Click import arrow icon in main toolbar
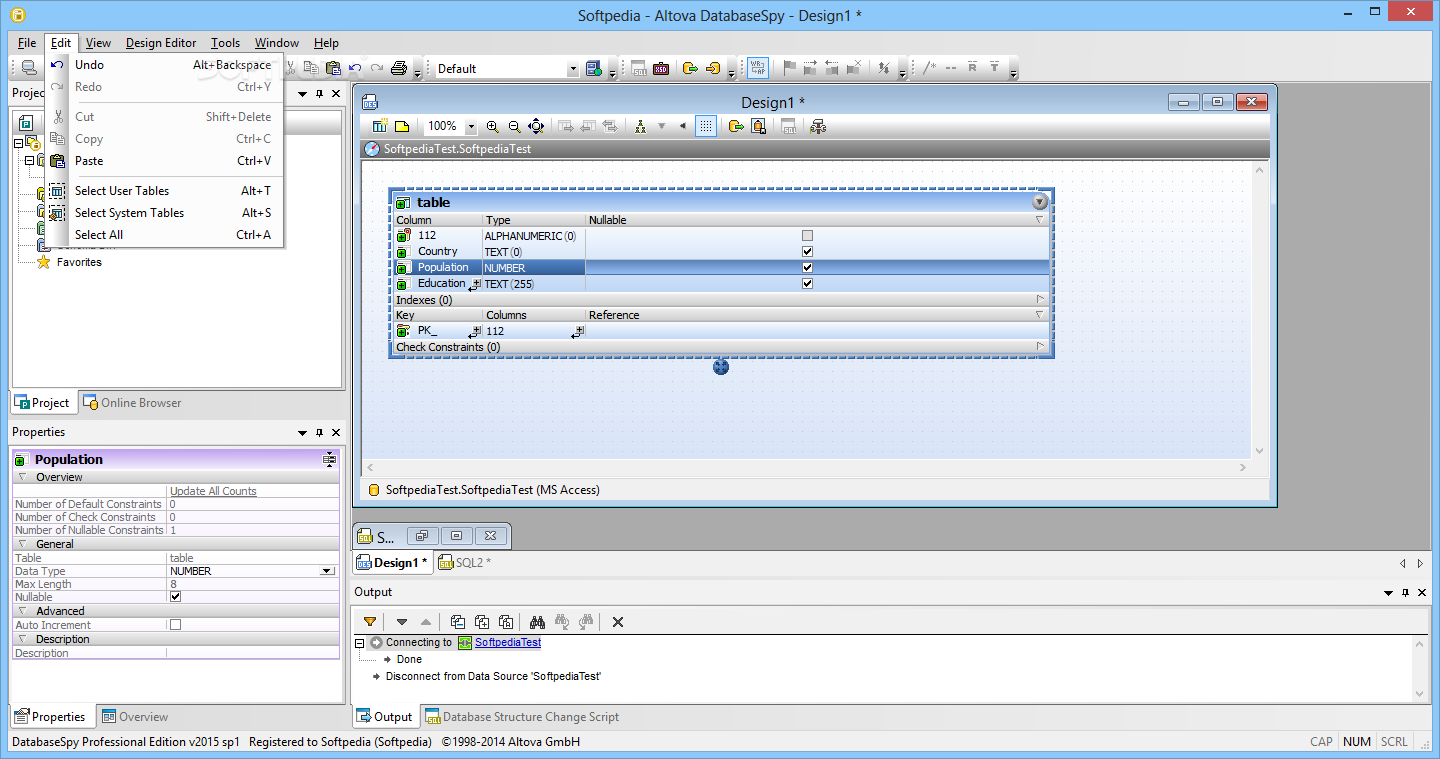The width and height of the screenshot is (1440, 759). pyautogui.click(x=713, y=68)
